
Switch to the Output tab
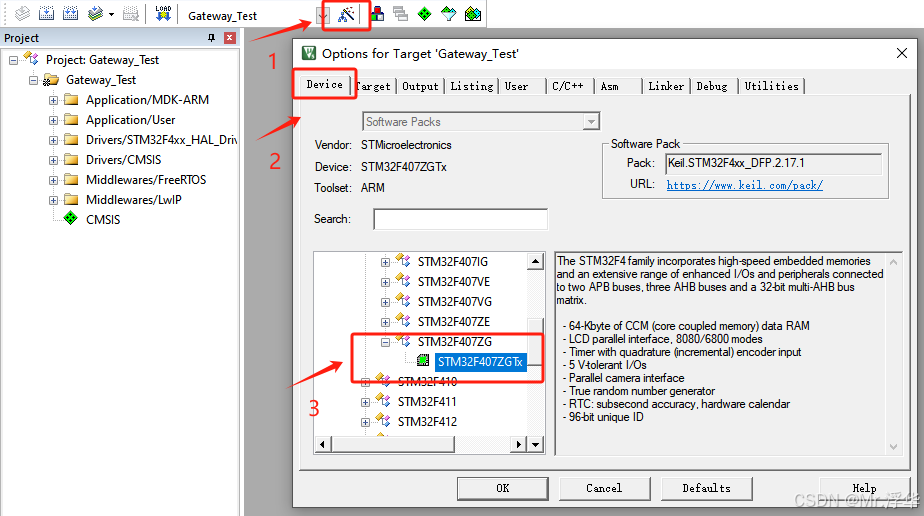point(420,87)
